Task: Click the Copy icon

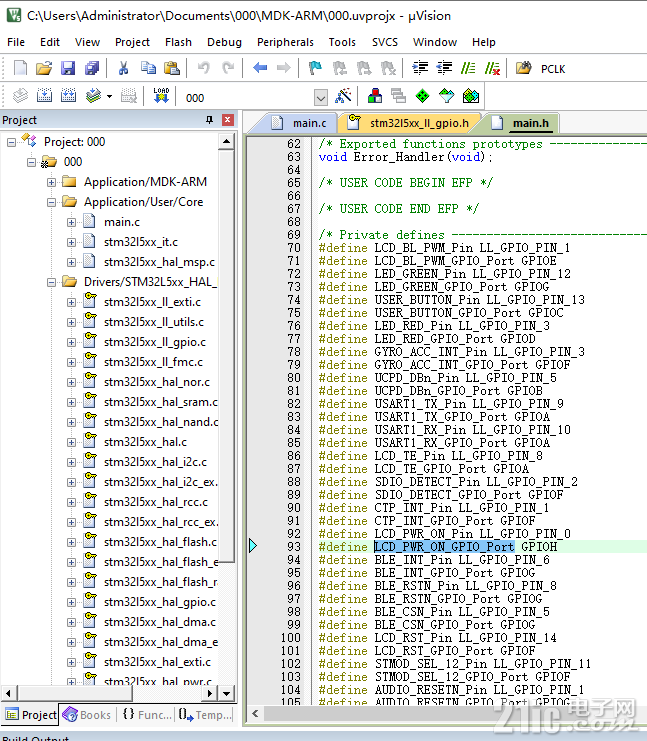Action: 148,69
